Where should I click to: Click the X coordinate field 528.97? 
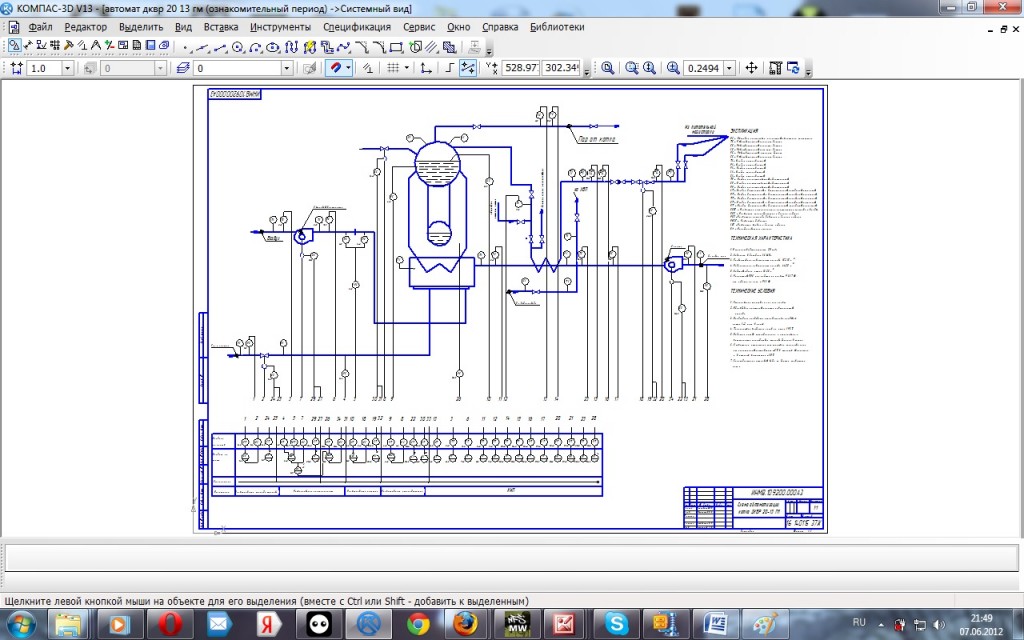(520, 68)
